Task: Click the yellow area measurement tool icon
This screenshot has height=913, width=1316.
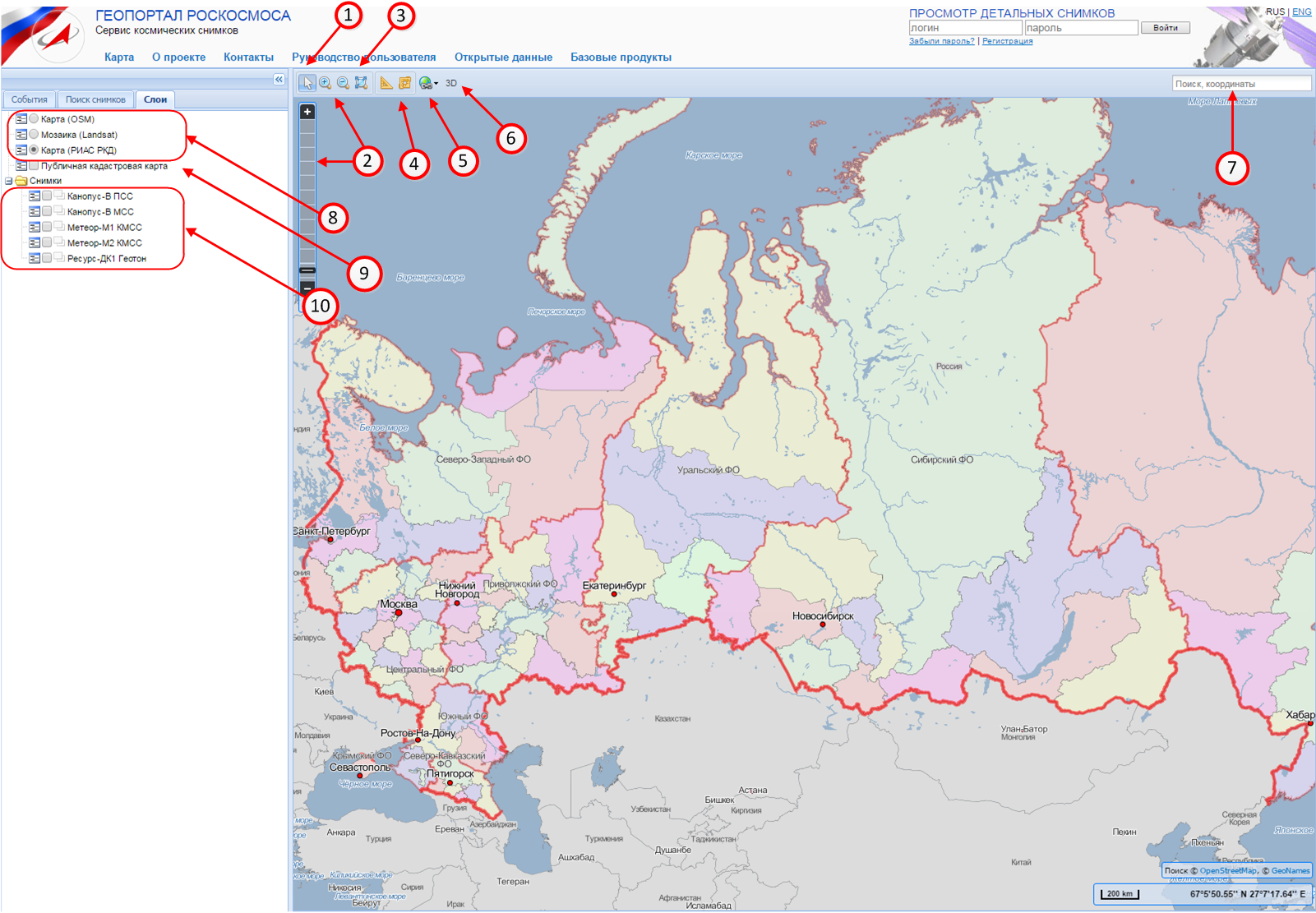Action: [x=404, y=83]
